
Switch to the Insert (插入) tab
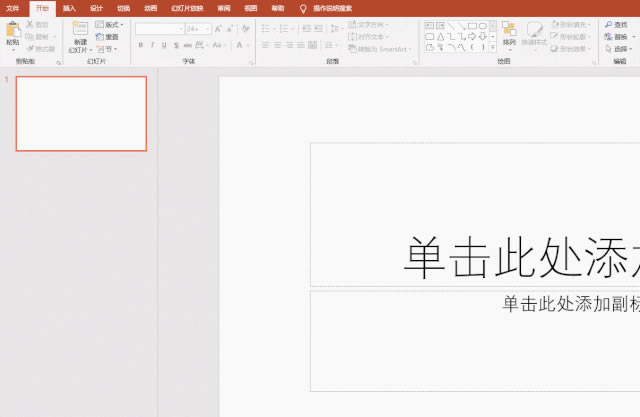click(x=69, y=8)
